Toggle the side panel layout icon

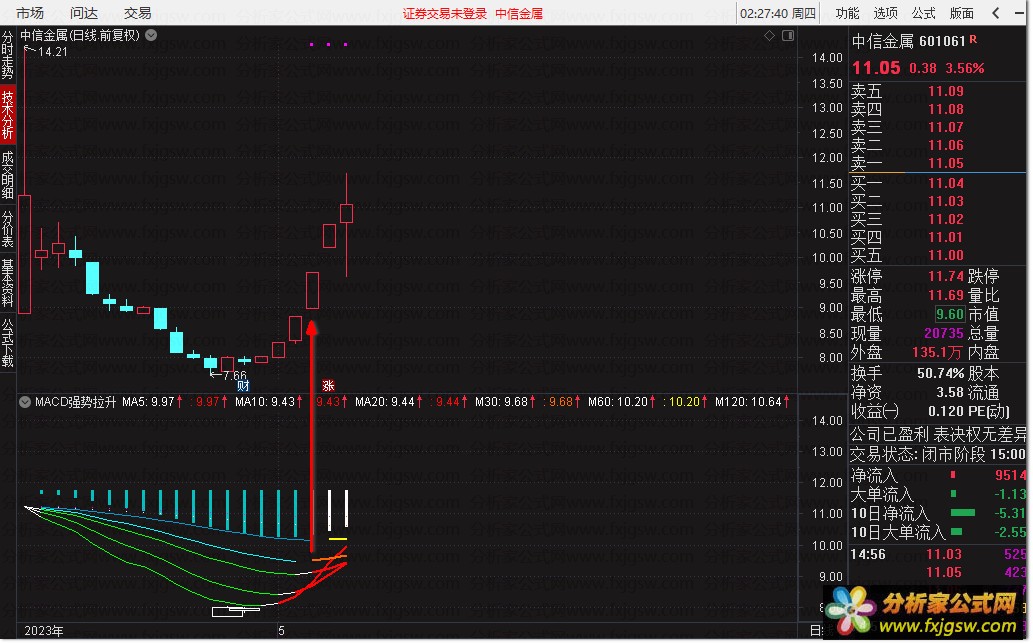[788, 36]
